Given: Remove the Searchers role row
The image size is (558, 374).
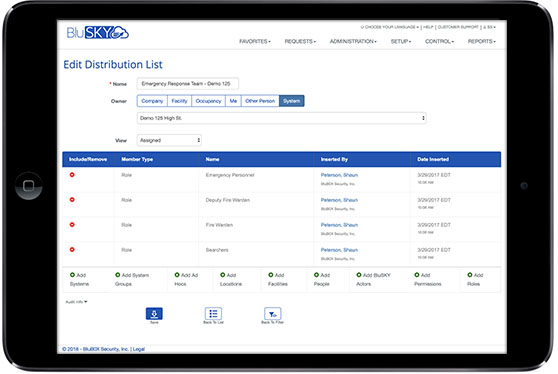Looking at the screenshot, I should pos(72,249).
